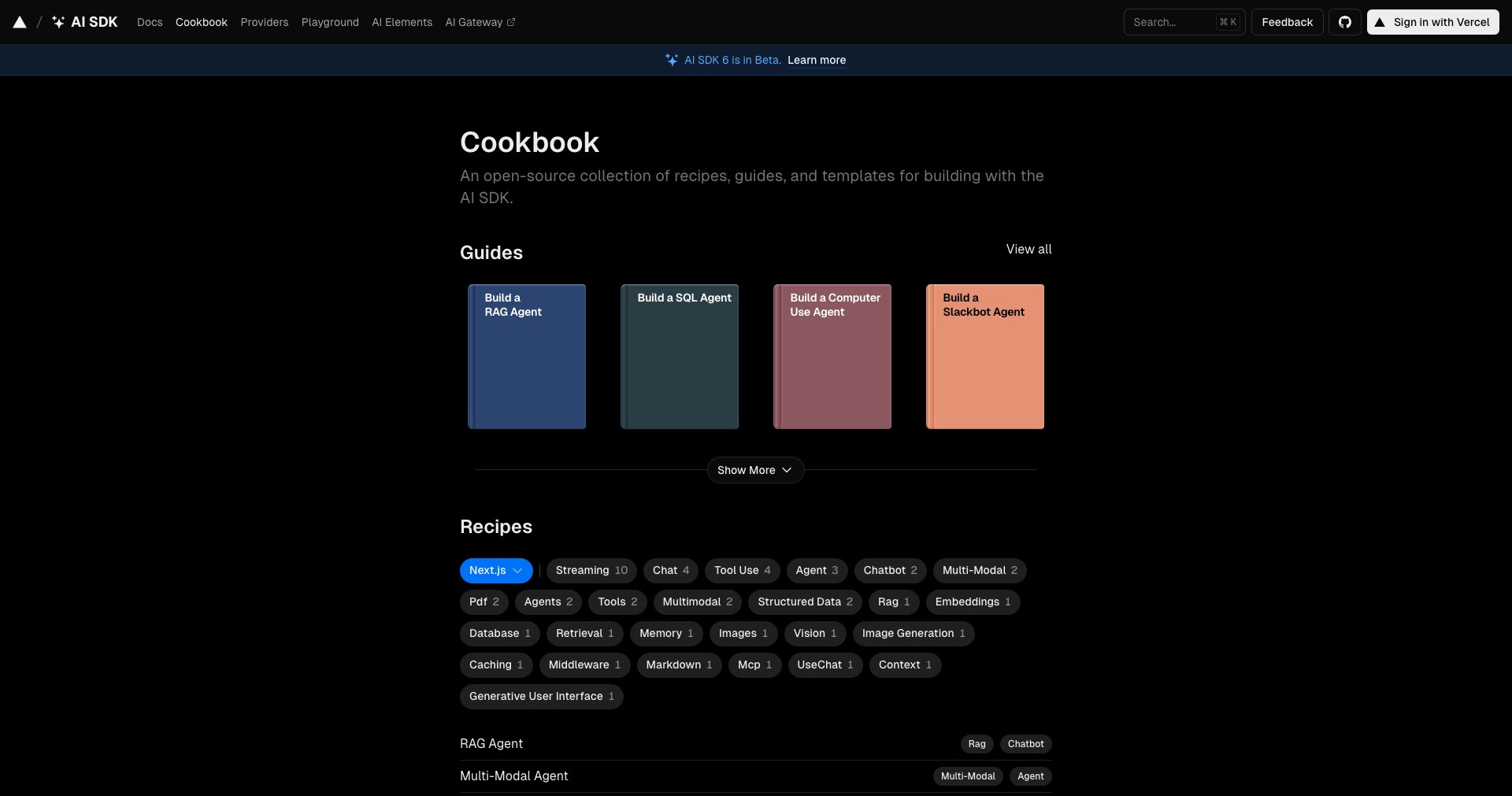Screen dimensions: 1512x796
Task: Toggle the Pdf filter tag
Action: (484, 602)
